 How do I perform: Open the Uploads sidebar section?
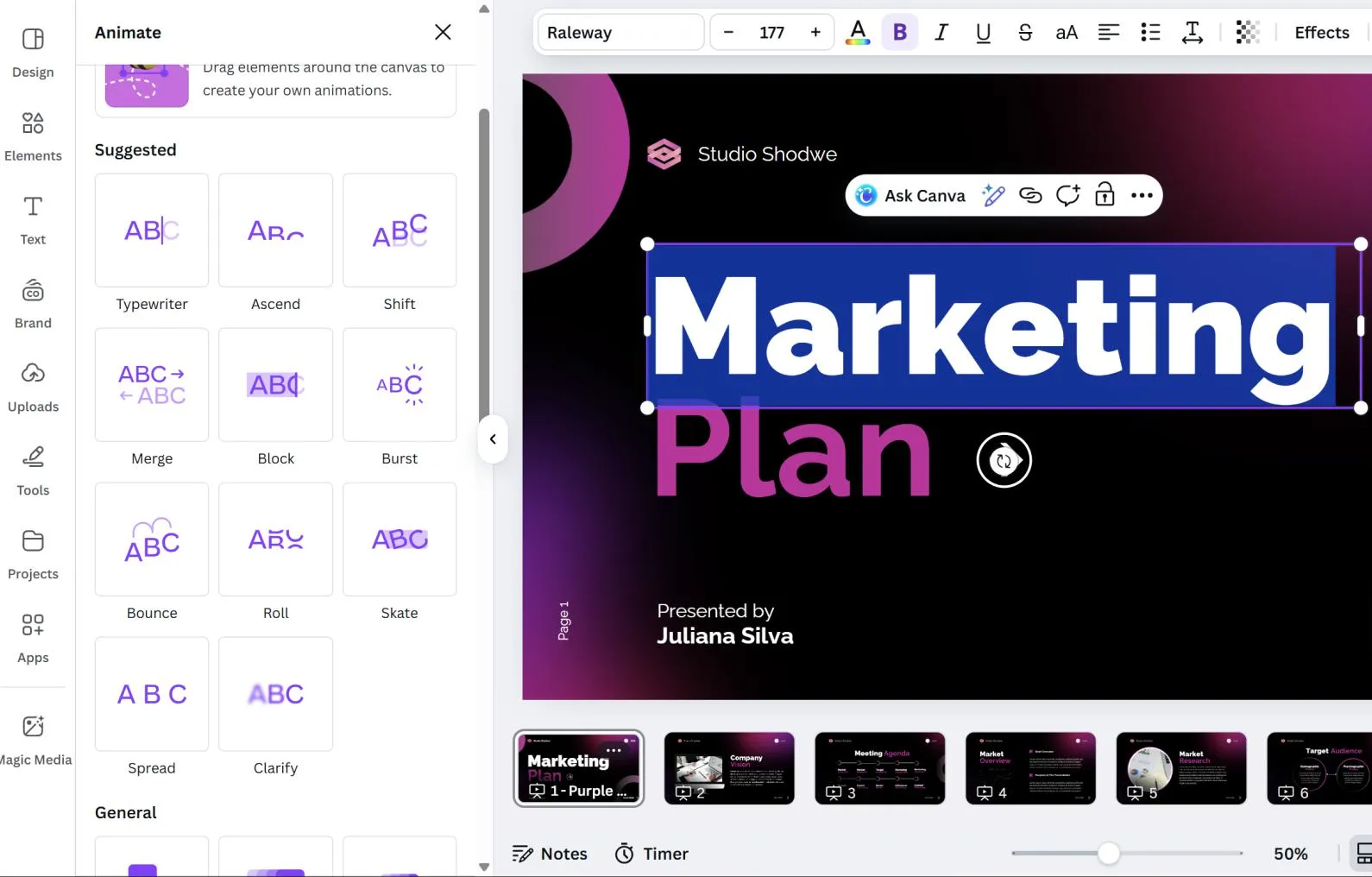click(33, 387)
